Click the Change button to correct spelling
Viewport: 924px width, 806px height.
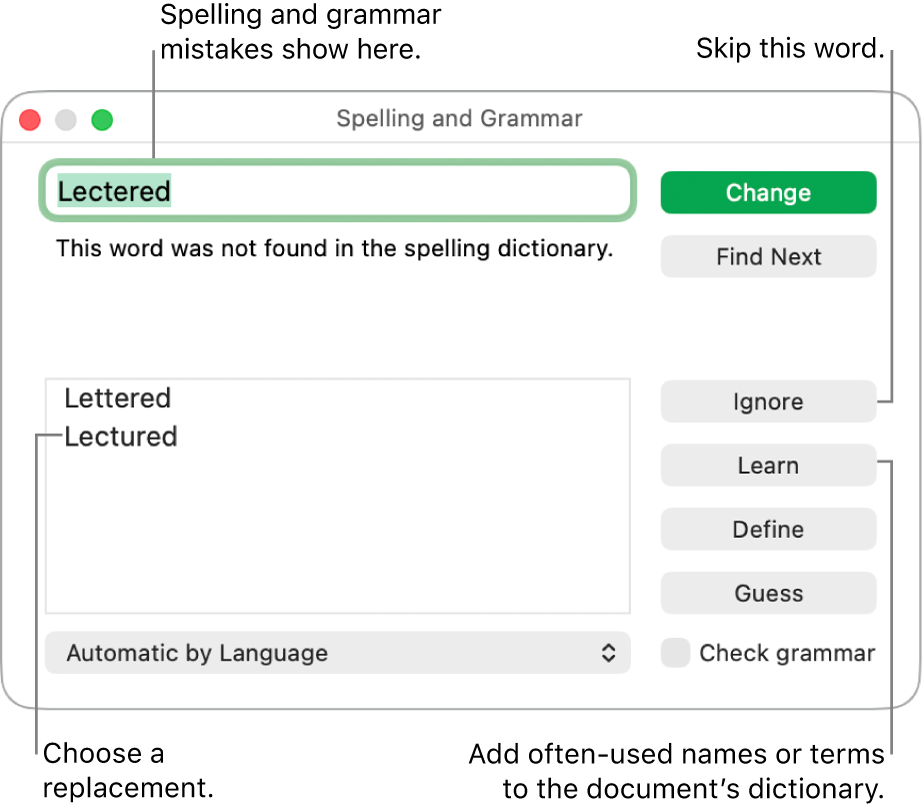click(x=768, y=192)
